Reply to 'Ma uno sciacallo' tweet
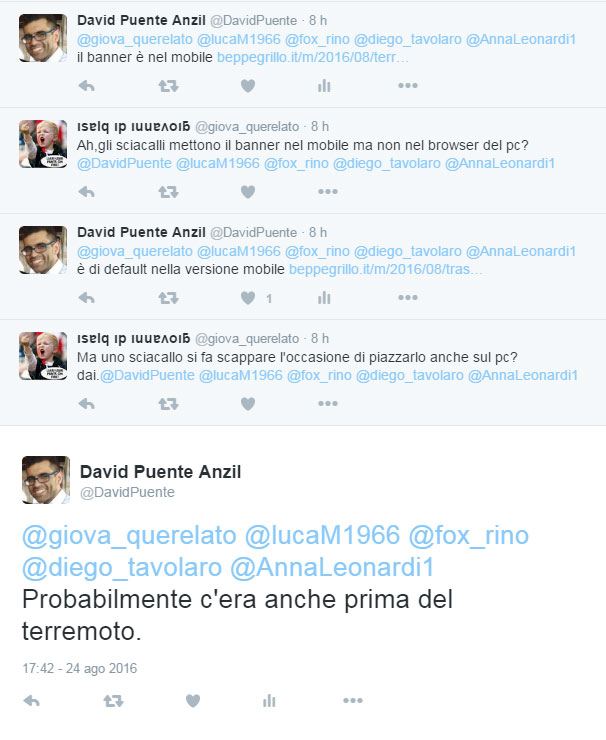This screenshot has width=606, height=740. [x=86, y=404]
